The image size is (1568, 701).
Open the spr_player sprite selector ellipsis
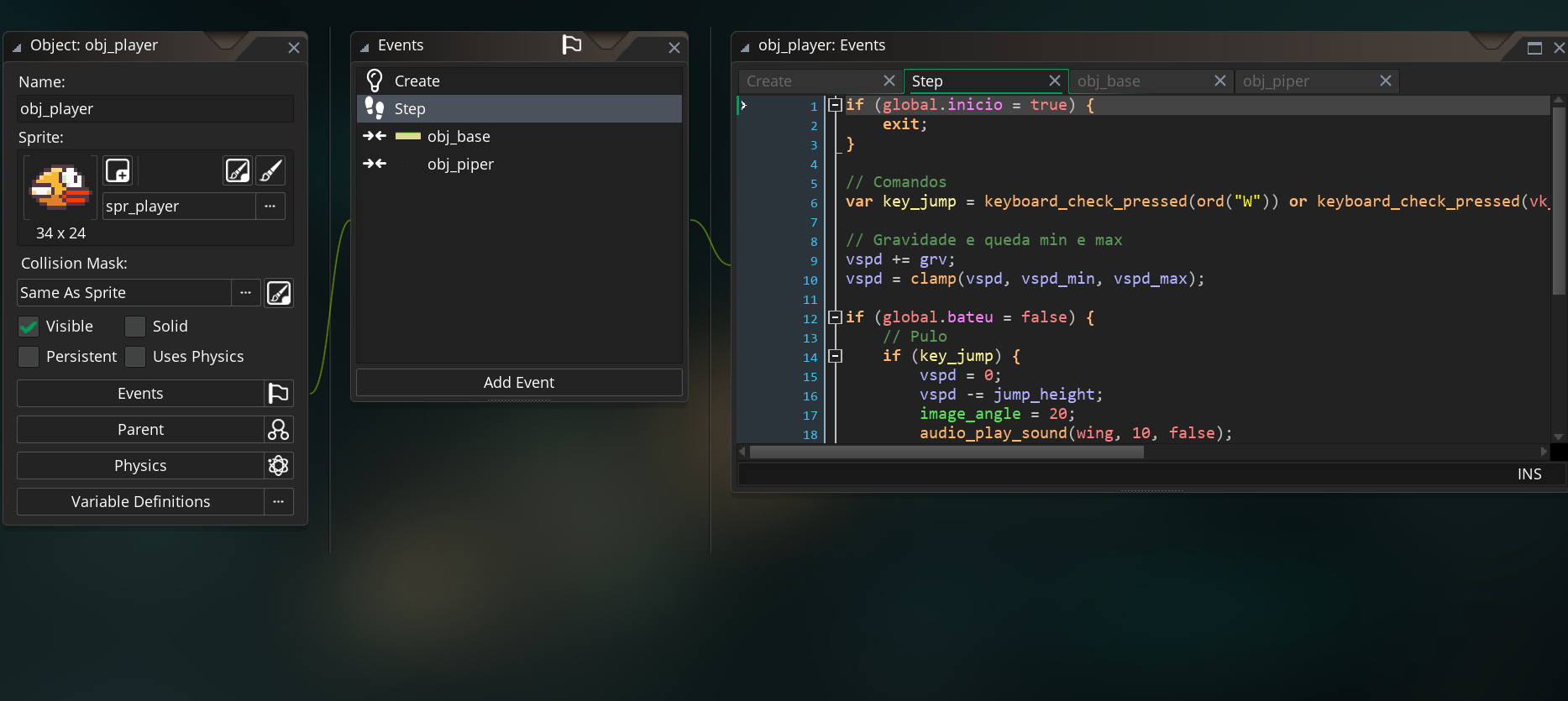point(270,207)
